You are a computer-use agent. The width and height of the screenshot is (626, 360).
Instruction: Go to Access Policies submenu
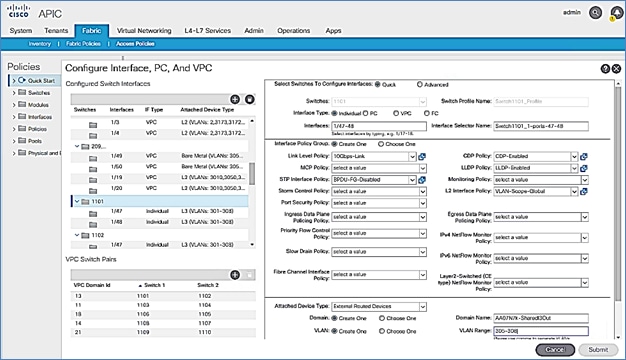(x=135, y=44)
